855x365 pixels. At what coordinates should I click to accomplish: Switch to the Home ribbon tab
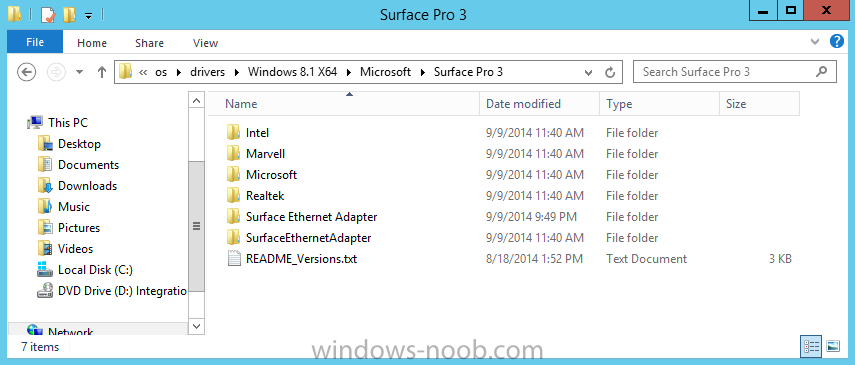(x=92, y=43)
